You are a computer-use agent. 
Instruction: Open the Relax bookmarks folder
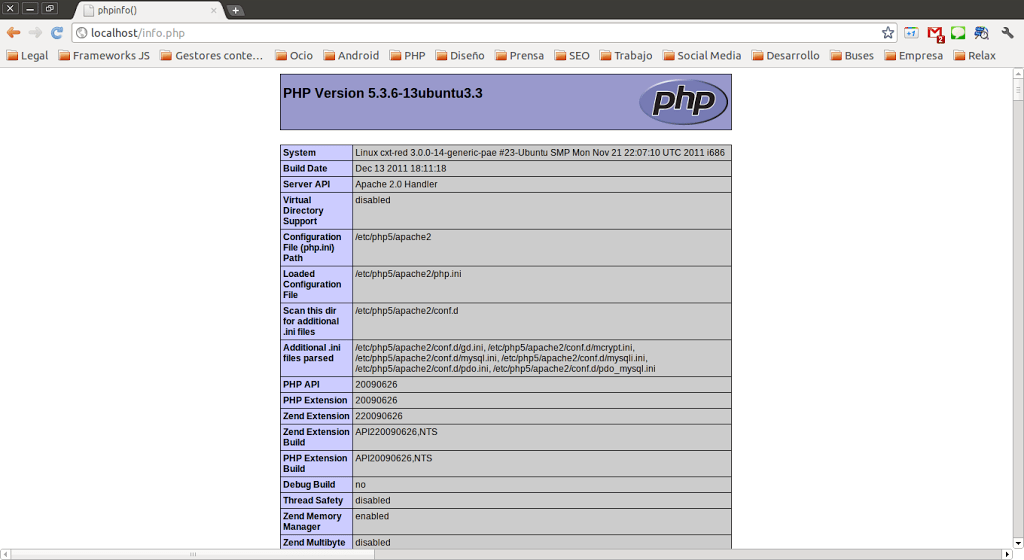coord(975,55)
